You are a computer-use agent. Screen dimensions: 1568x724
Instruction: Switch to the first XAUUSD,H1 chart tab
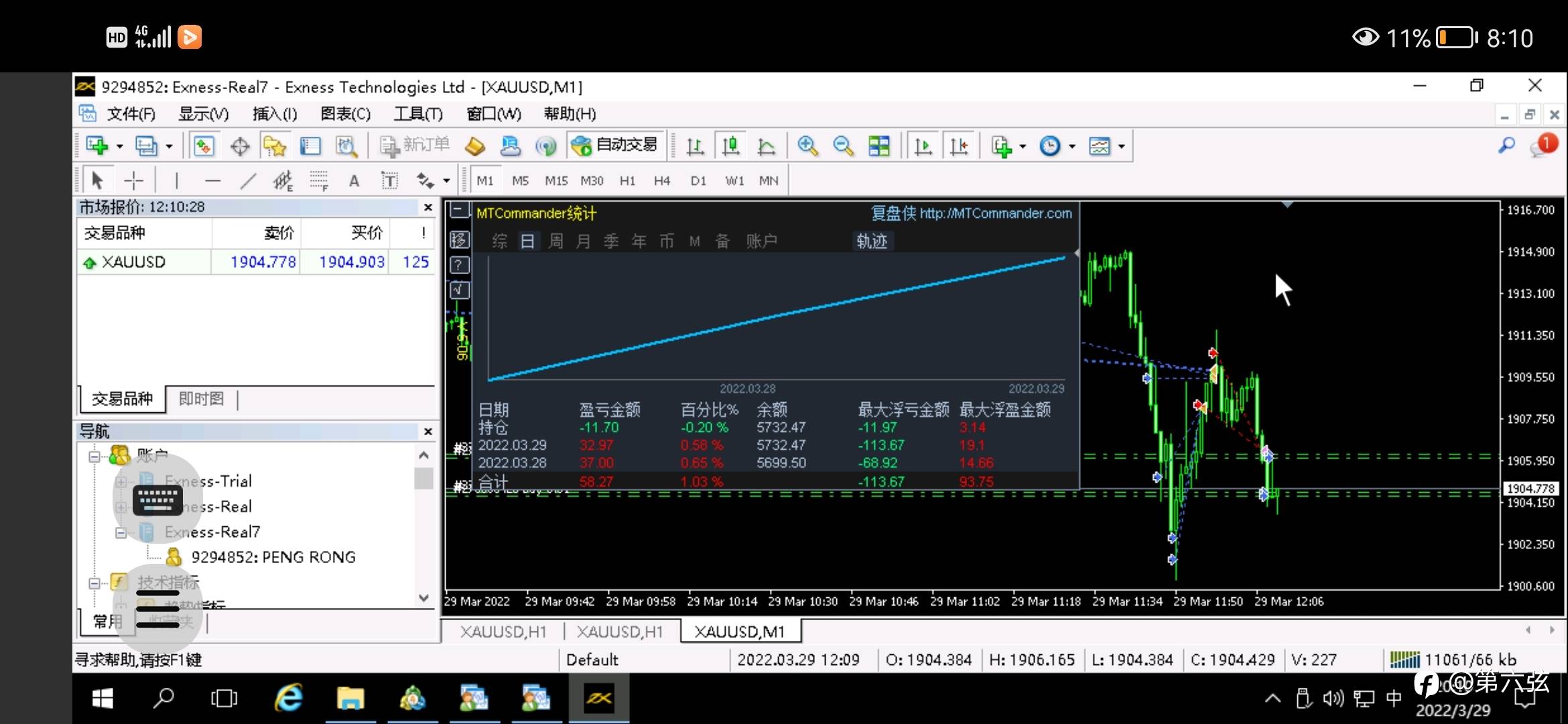(503, 631)
